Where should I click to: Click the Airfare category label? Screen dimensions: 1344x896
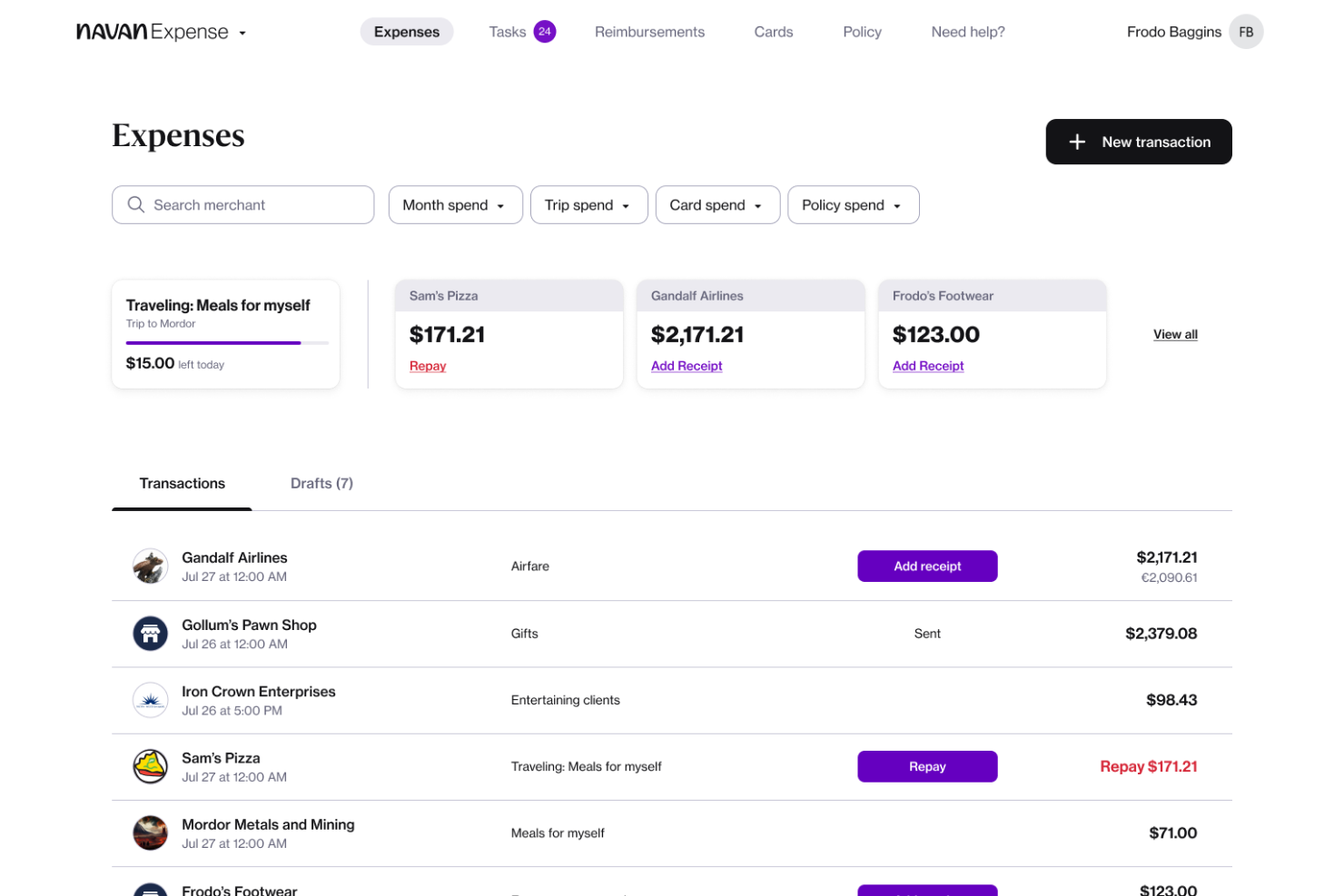[x=530, y=566]
